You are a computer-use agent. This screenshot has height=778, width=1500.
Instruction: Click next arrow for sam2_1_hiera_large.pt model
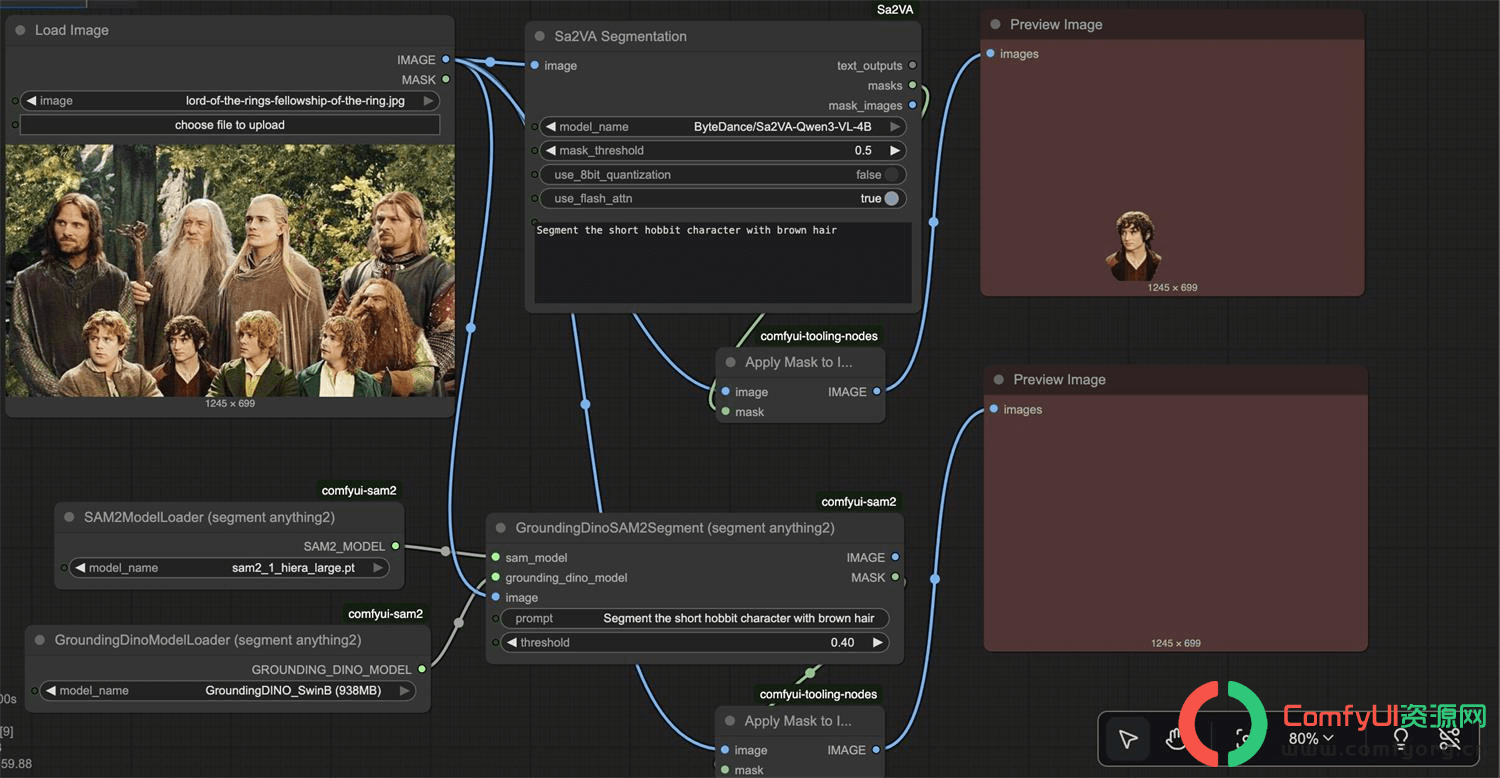[378, 568]
